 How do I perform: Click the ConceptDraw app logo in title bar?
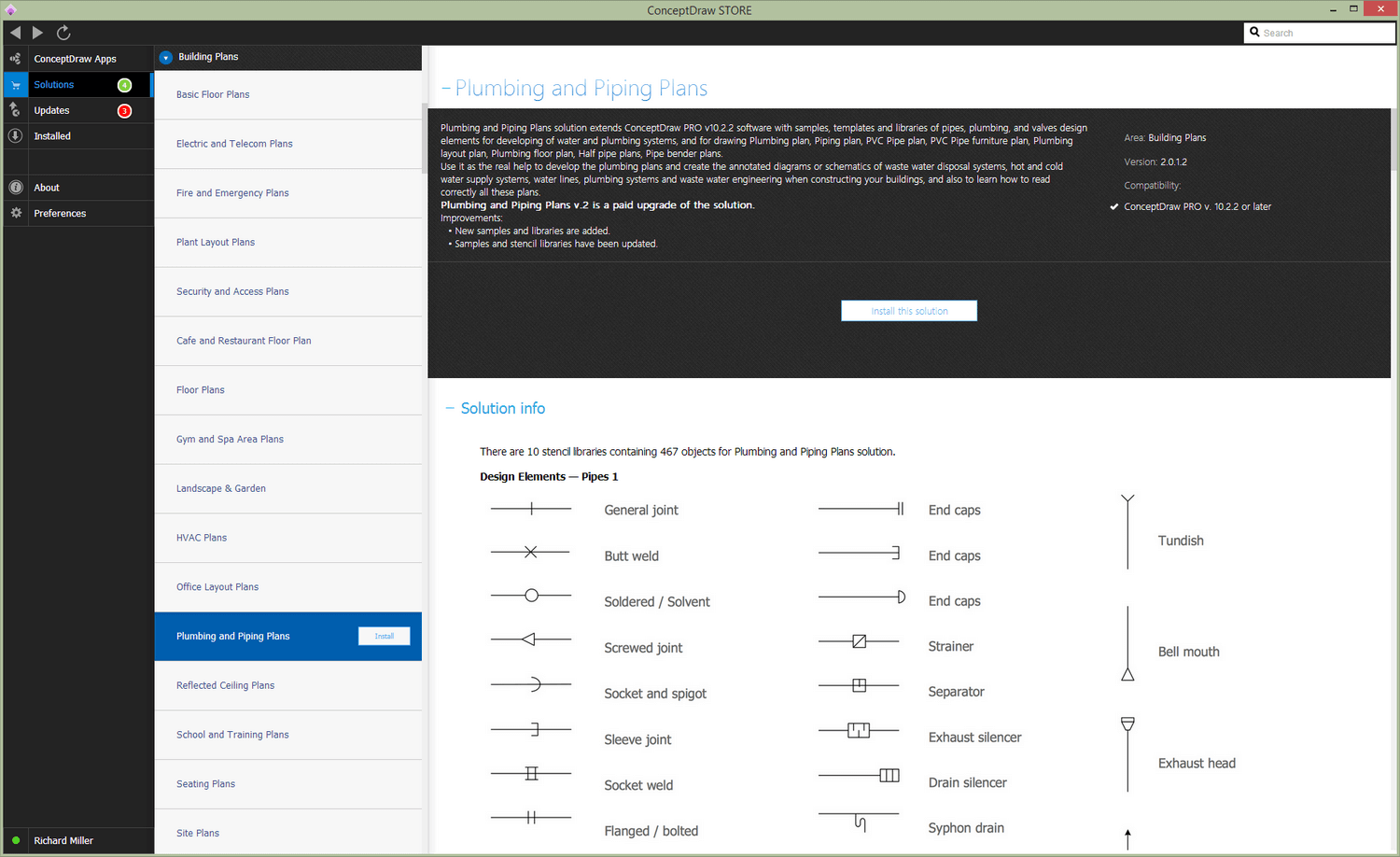point(10,10)
